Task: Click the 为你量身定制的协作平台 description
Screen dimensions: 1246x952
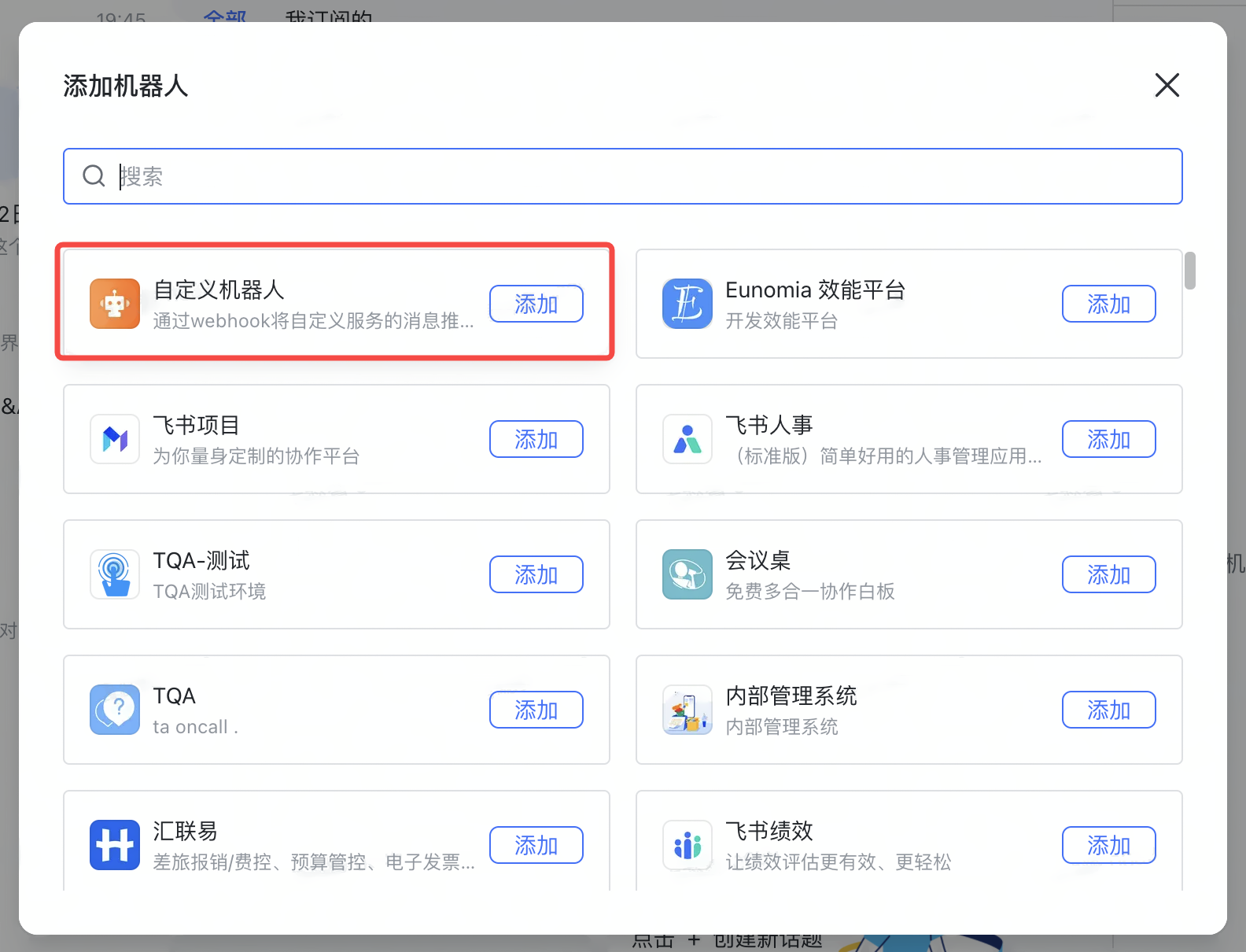Action: pyautogui.click(x=256, y=456)
